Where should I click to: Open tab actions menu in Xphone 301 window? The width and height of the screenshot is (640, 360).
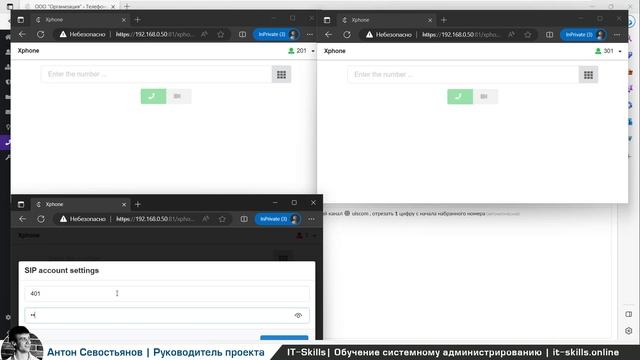point(327,20)
